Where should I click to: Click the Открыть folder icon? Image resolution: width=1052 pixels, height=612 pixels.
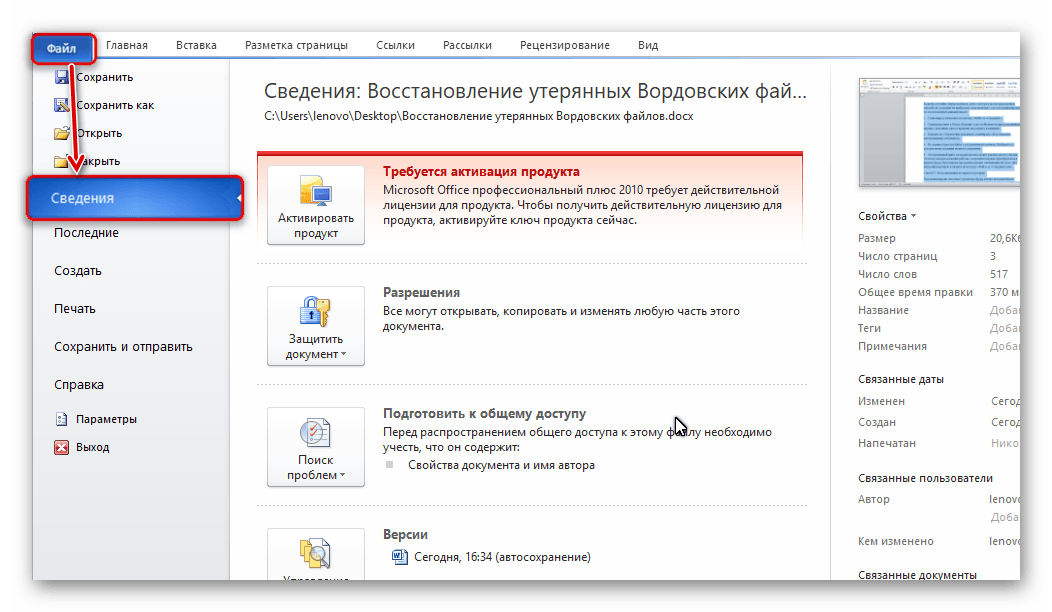[62, 133]
